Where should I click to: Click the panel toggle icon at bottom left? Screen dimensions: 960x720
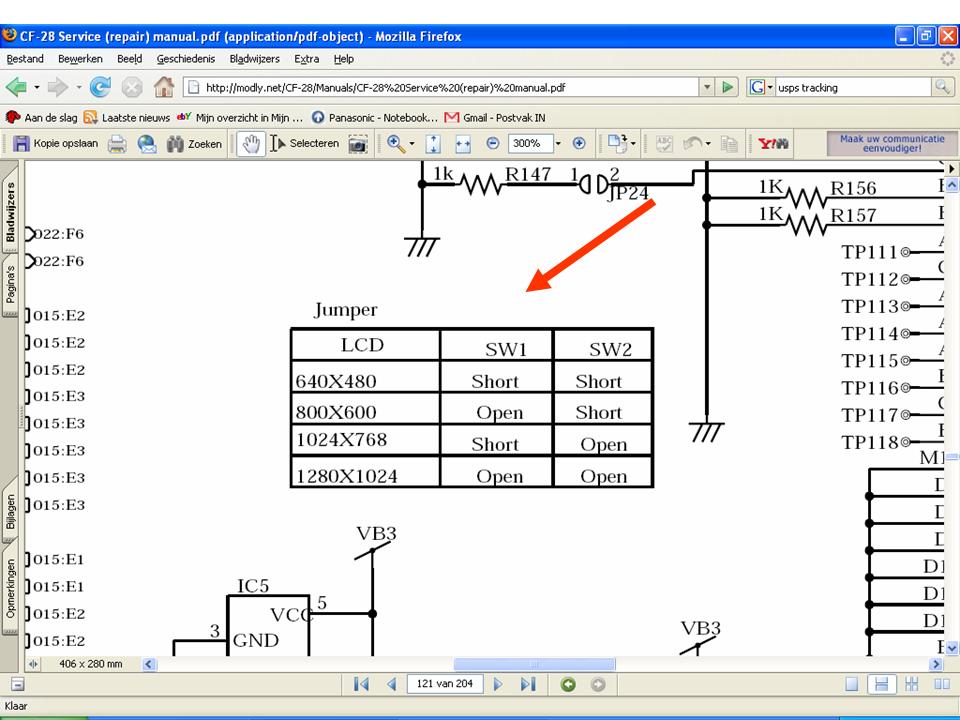click(x=18, y=684)
